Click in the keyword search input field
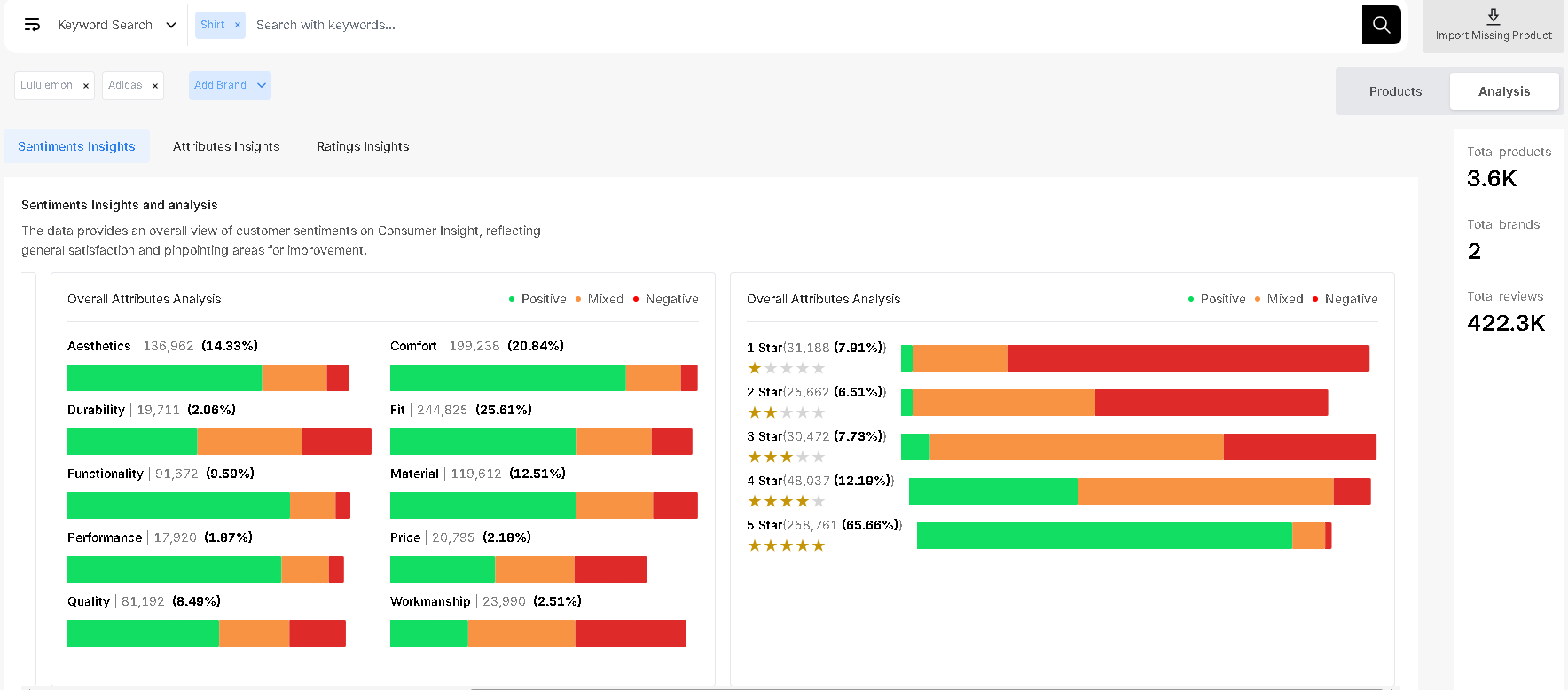 [x=798, y=25]
